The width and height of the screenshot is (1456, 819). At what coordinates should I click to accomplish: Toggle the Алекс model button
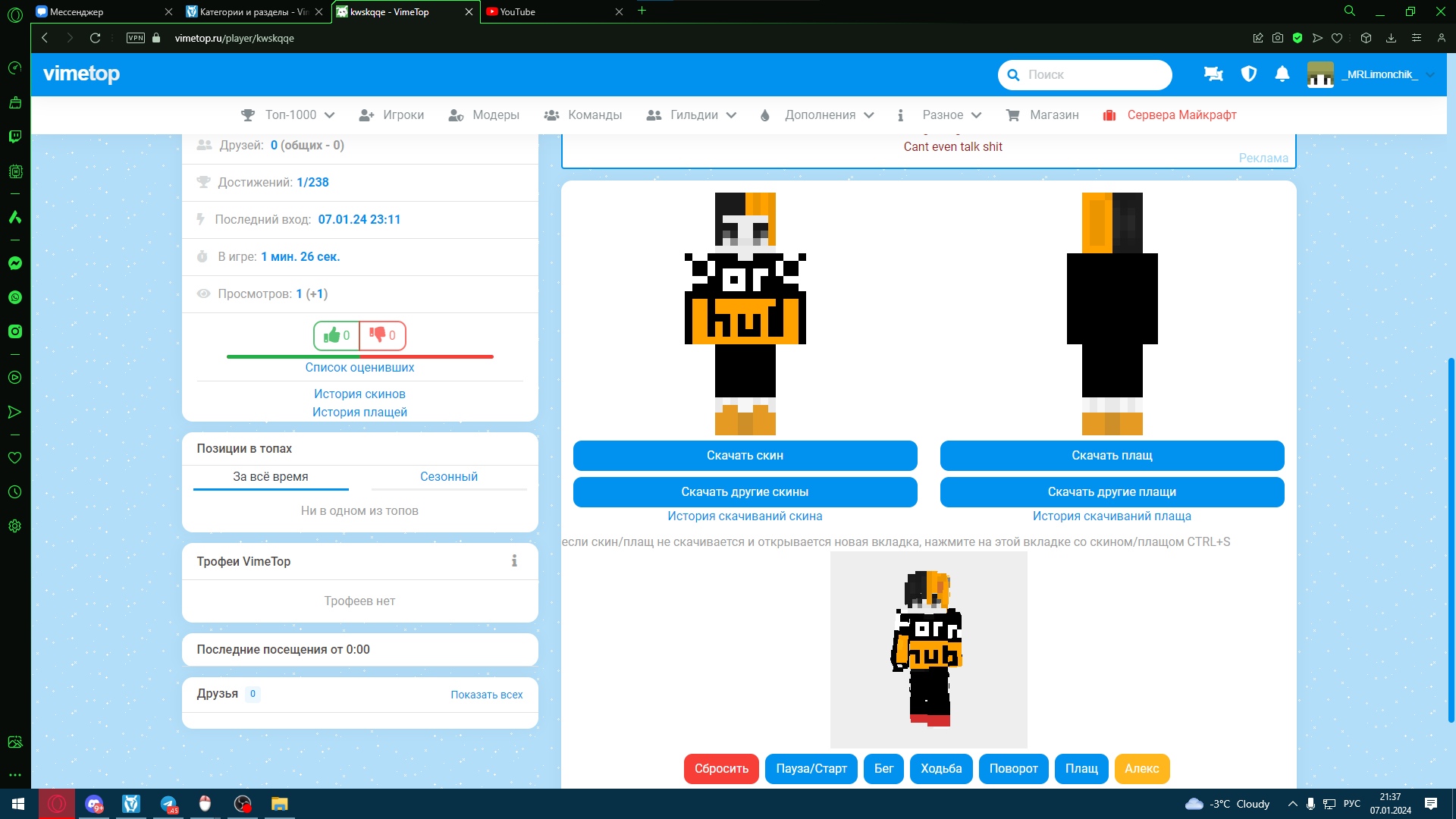tap(1141, 768)
